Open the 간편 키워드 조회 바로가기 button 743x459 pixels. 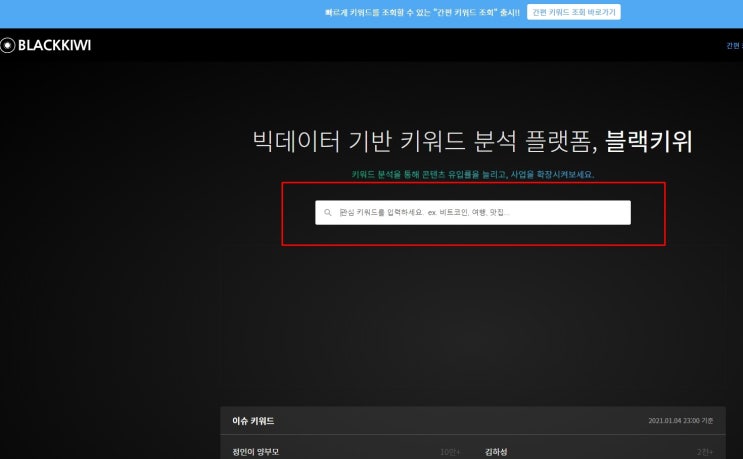click(x=574, y=12)
